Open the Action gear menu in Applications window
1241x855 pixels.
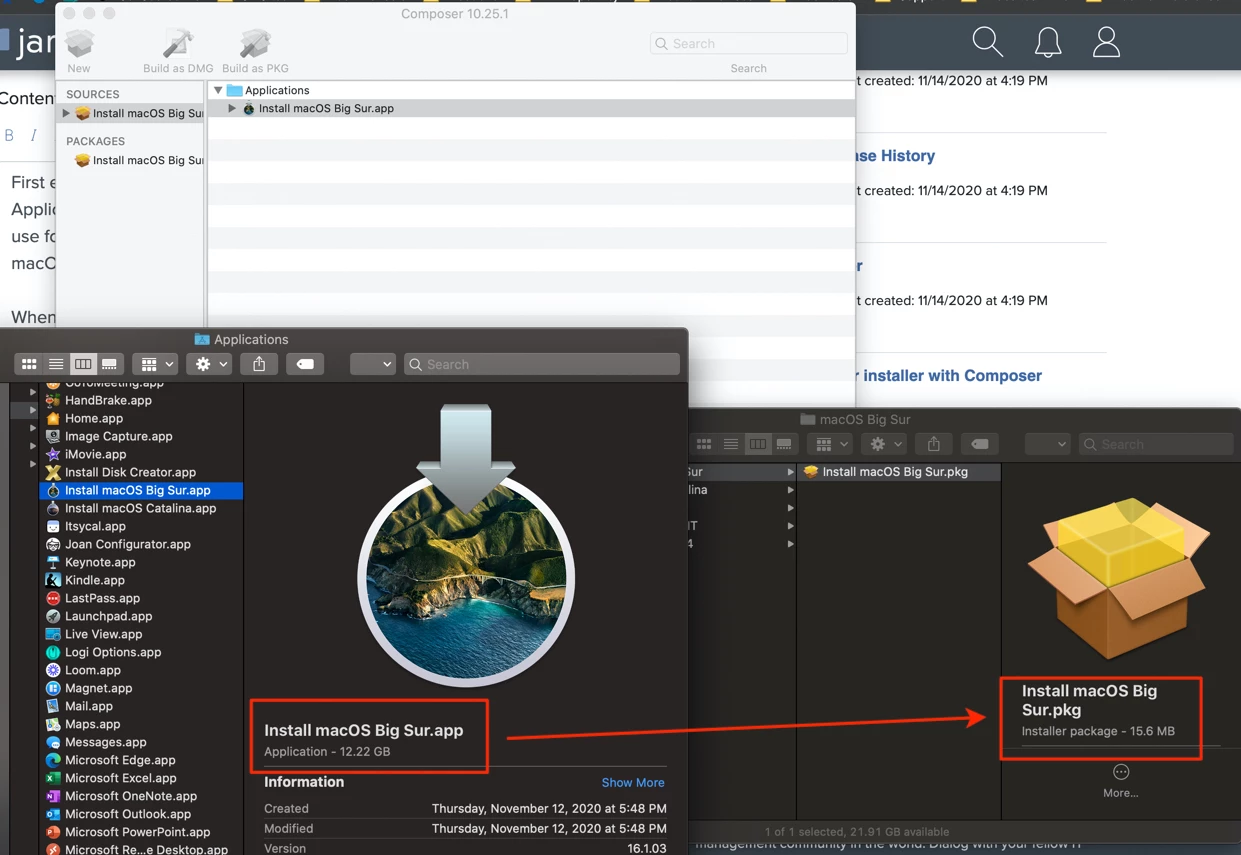[x=210, y=364]
